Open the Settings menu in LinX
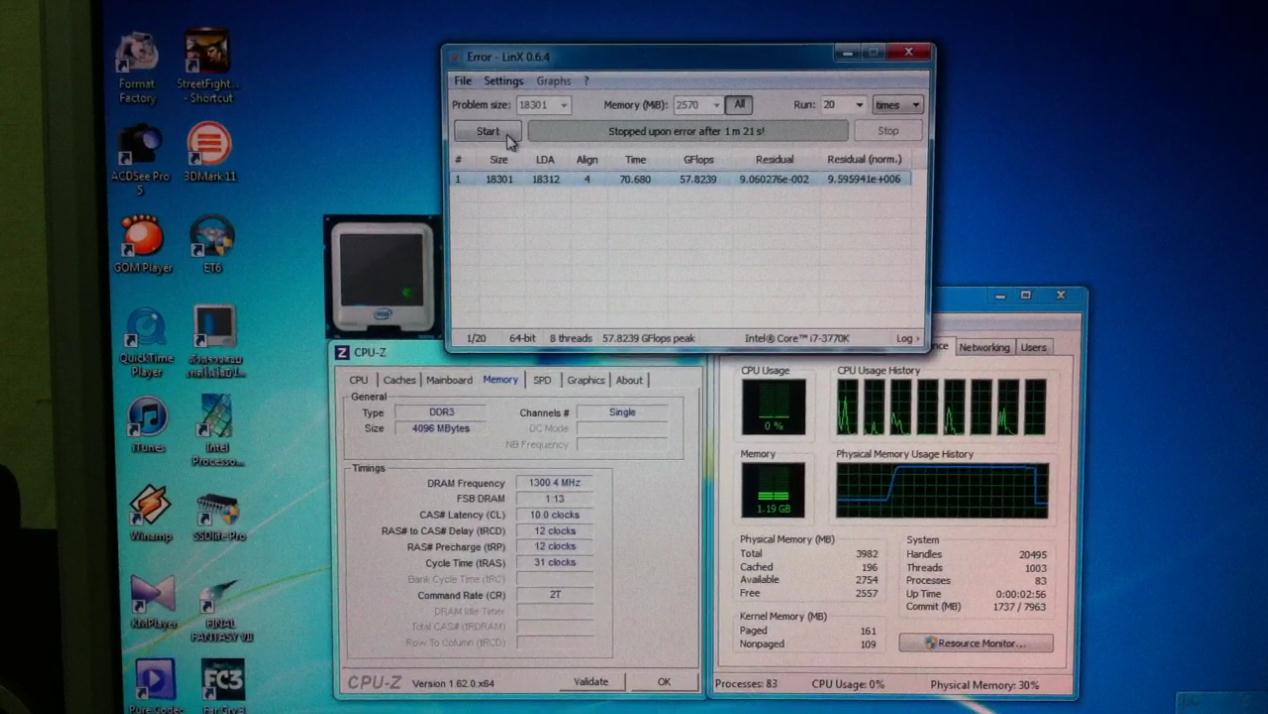1268x714 pixels. tap(503, 81)
